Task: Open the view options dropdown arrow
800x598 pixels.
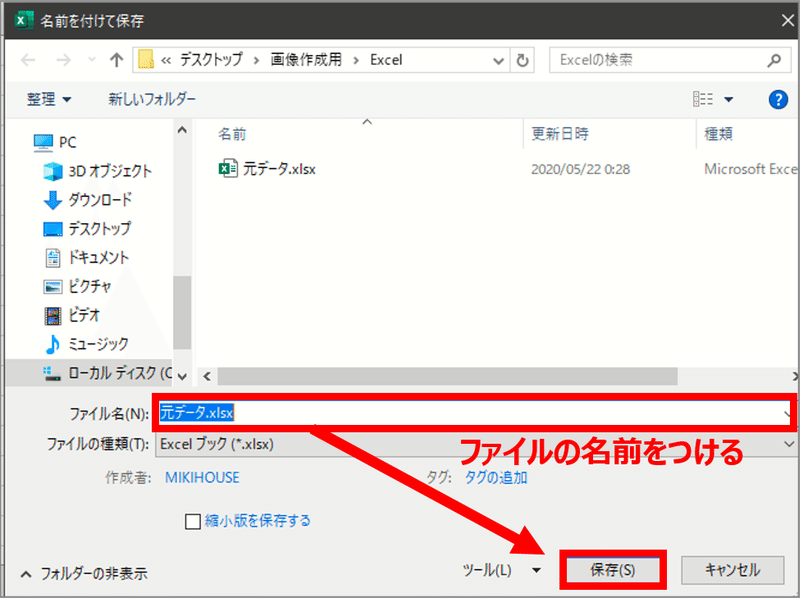Action: (729, 99)
